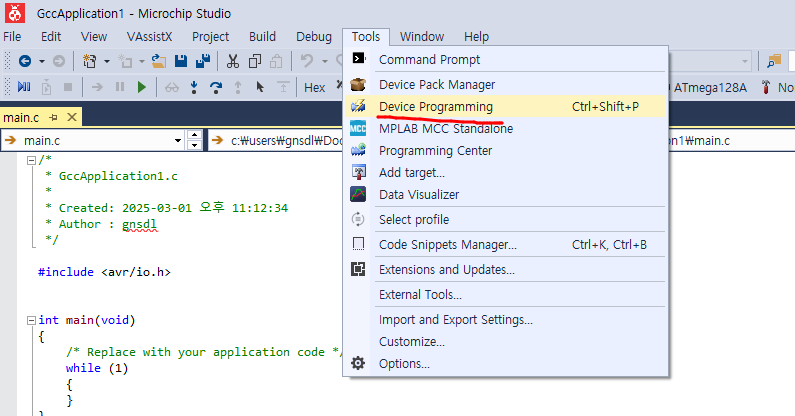Click the Open File folder icon
Viewport: 795px width, 416px height.
pos(159,61)
